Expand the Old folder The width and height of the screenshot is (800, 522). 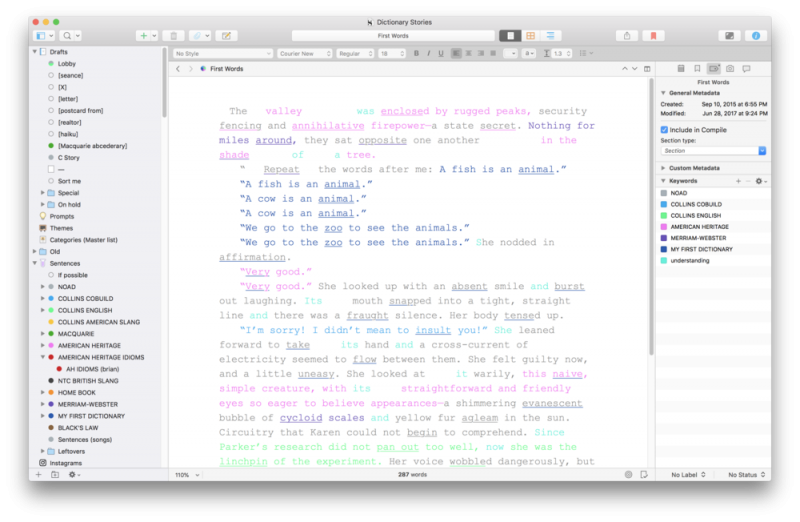pyautogui.click(x=35, y=252)
